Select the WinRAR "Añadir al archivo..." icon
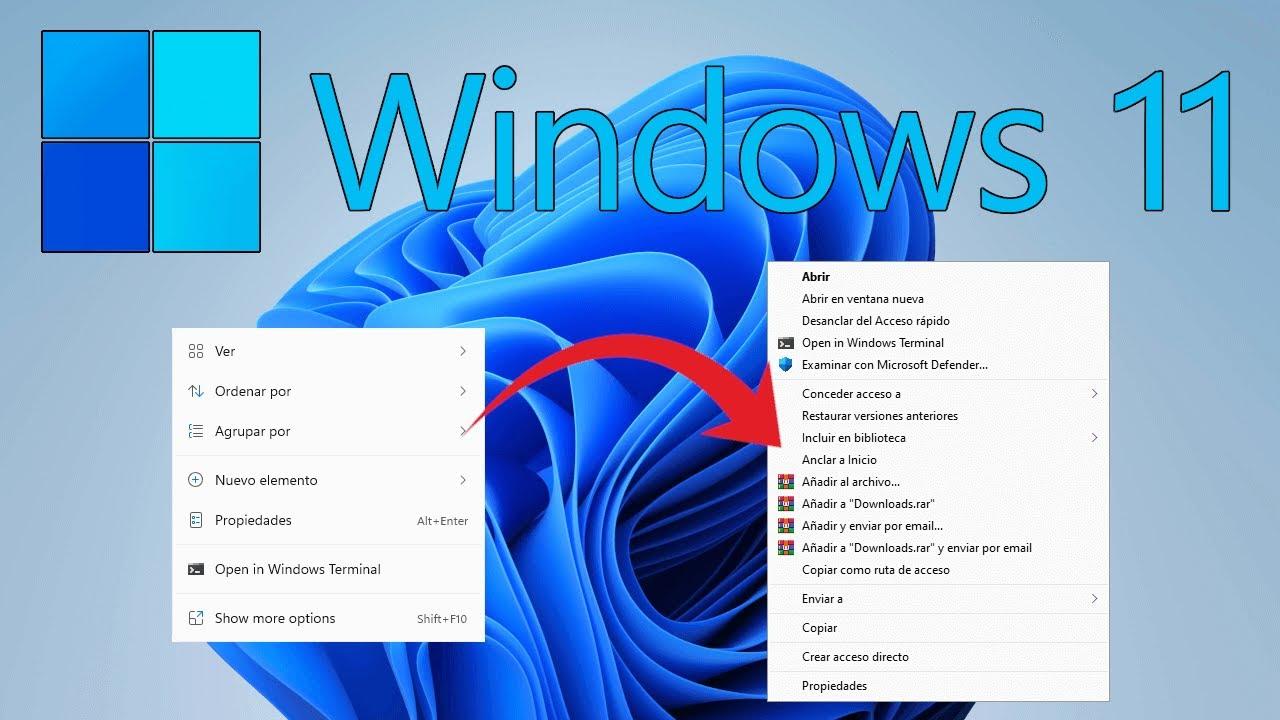Viewport: 1280px width, 720px height. pos(786,481)
